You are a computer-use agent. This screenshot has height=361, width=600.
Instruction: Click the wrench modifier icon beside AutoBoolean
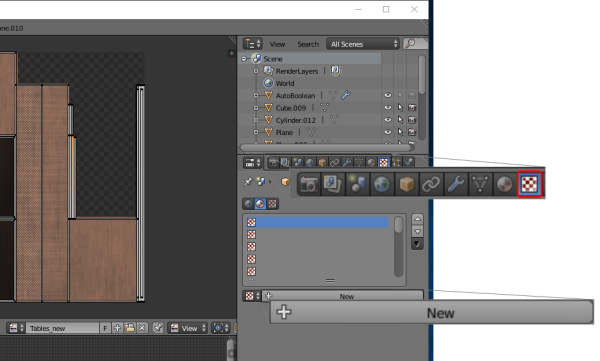click(x=346, y=95)
